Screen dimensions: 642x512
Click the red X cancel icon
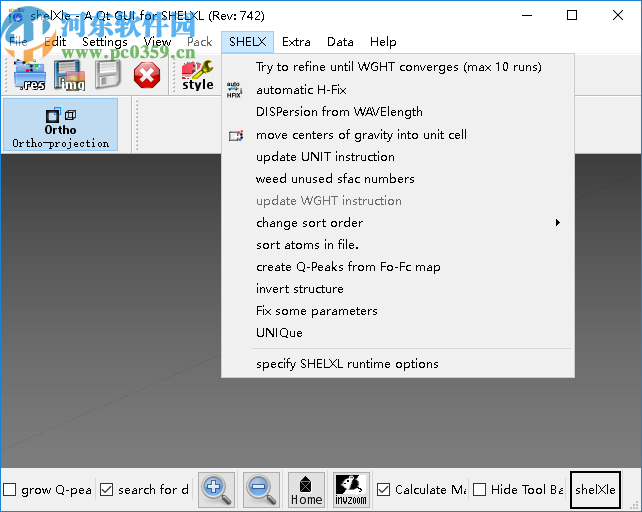(x=147, y=75)
